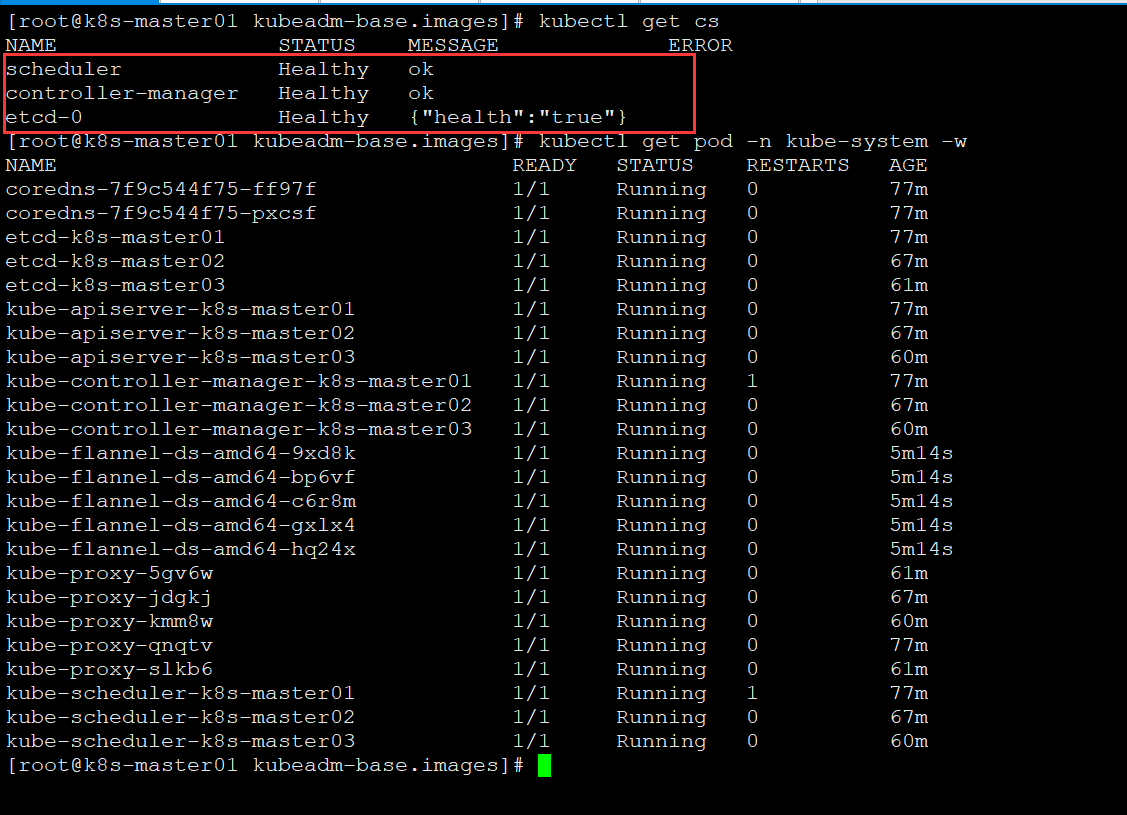Select pod name coredns-7f9c544f75-pxcsf
This screenshot has width=1127, height=815.
pyautogui.click(x=161, y=213)
